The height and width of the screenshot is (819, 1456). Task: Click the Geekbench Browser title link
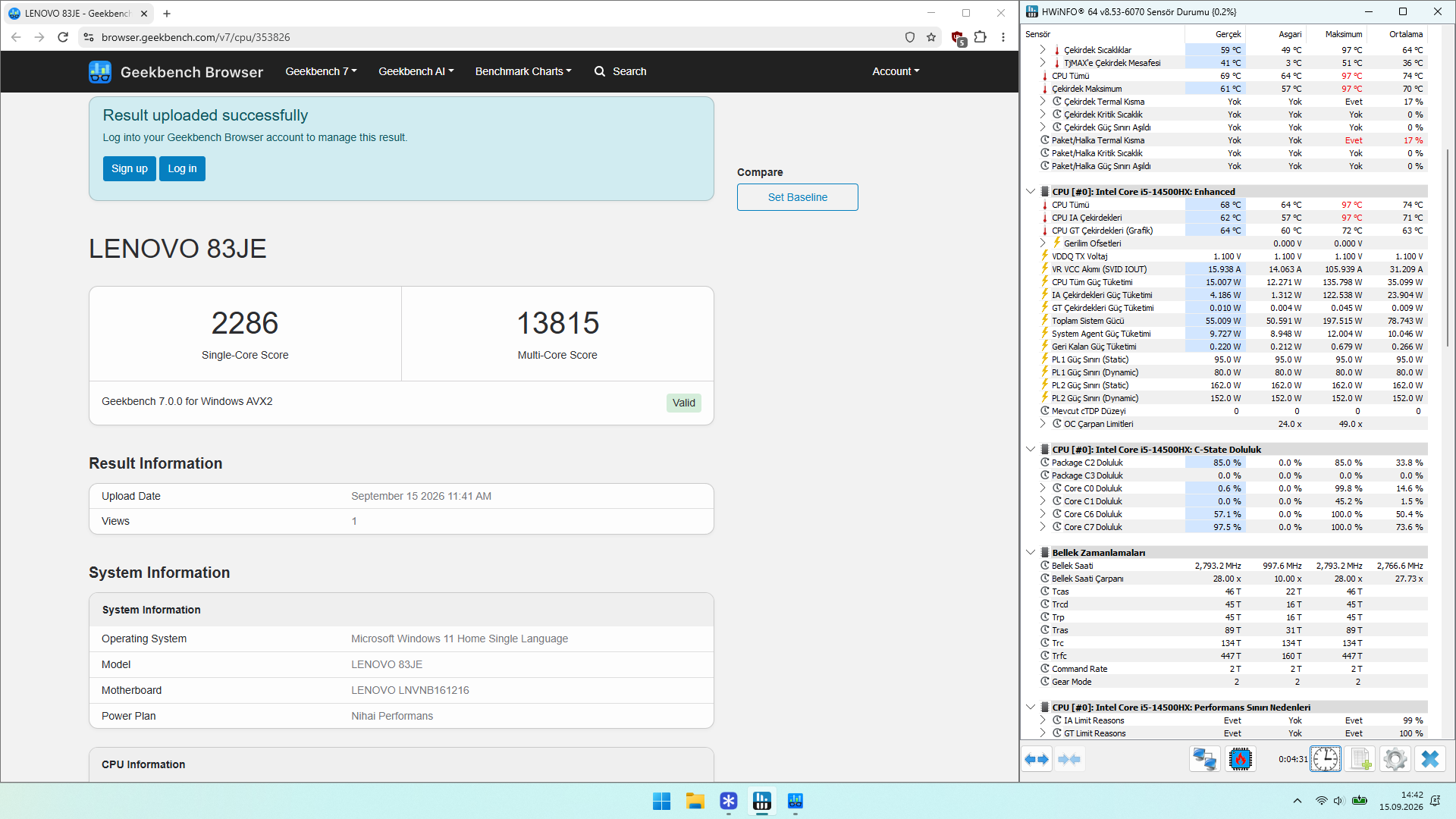point(192,72)
